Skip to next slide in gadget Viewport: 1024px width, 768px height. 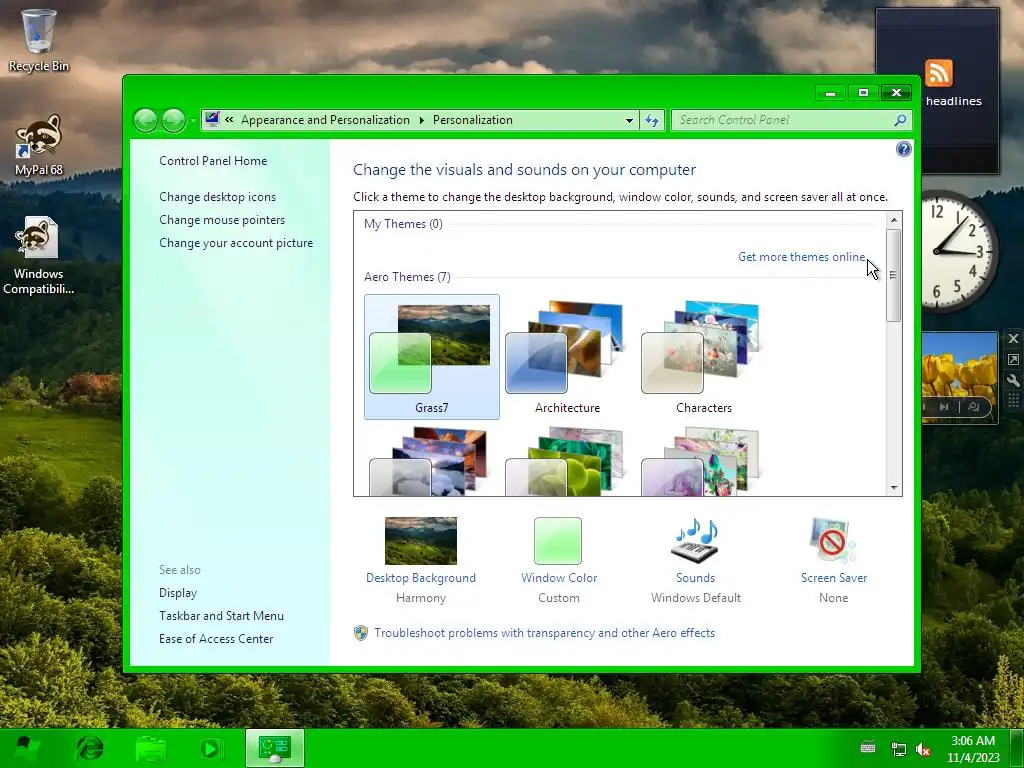pyautogui.click(x=944, y=407)
